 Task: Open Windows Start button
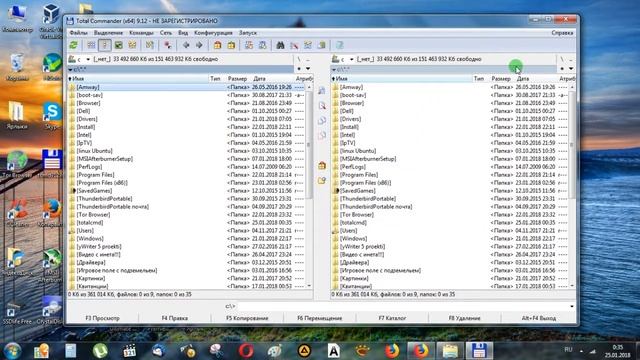click(12, 351)
